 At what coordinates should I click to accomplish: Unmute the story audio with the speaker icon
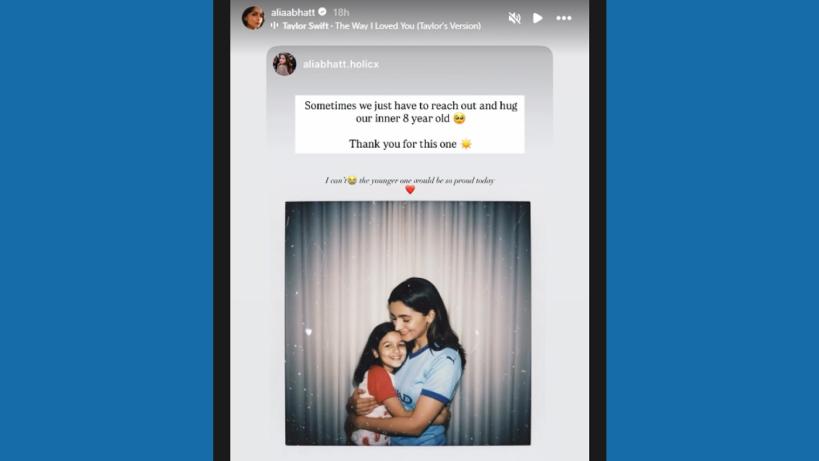point(514,18)
